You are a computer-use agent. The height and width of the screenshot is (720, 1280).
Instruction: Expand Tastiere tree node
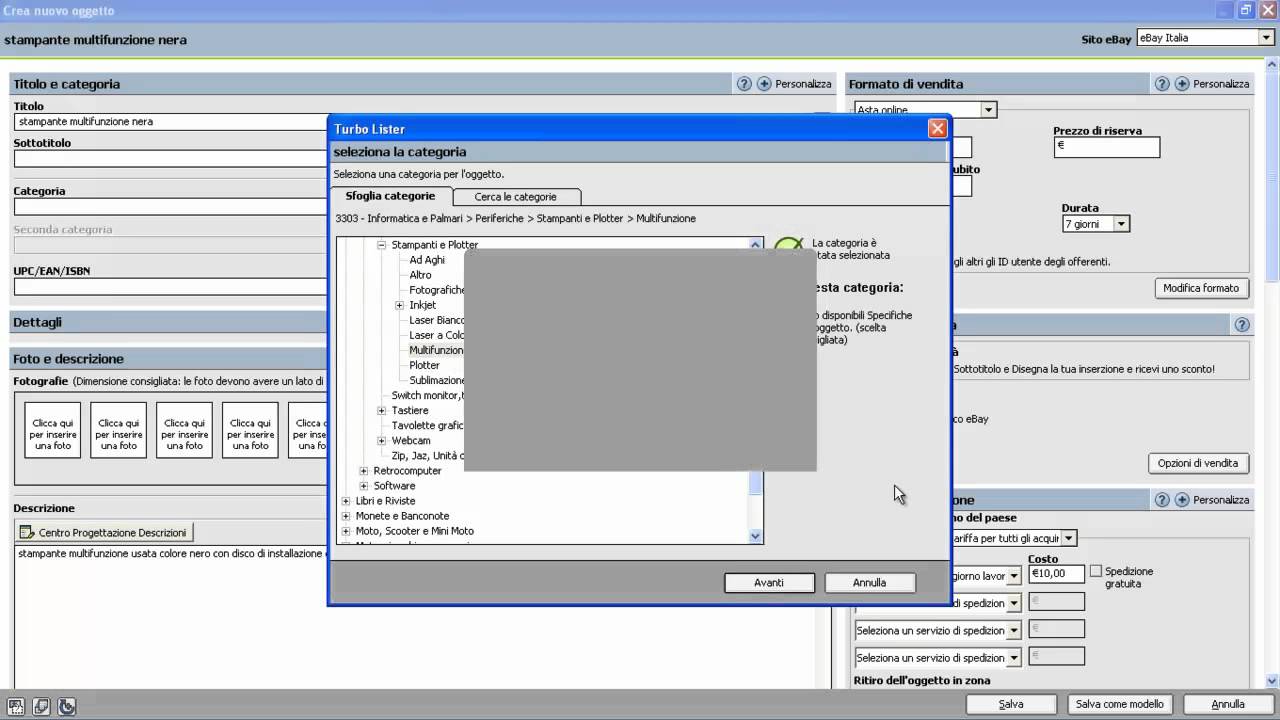click(381, 411)
